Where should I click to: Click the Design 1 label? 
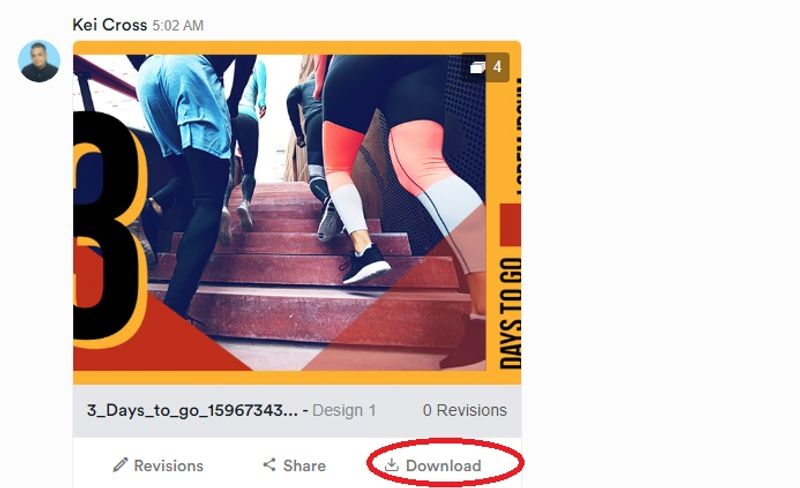(x=344, y=410)
